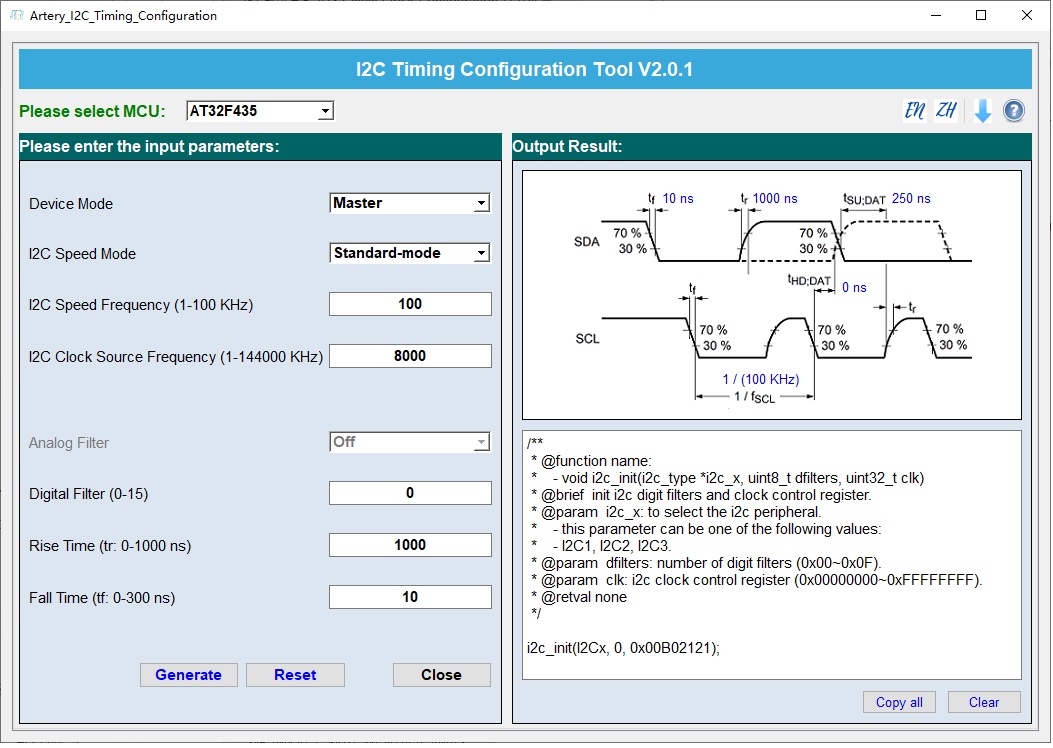Clear the output result text
The height and width of the screenshot is (748, 1053).
pyautogui.click(x=984, y=702)
